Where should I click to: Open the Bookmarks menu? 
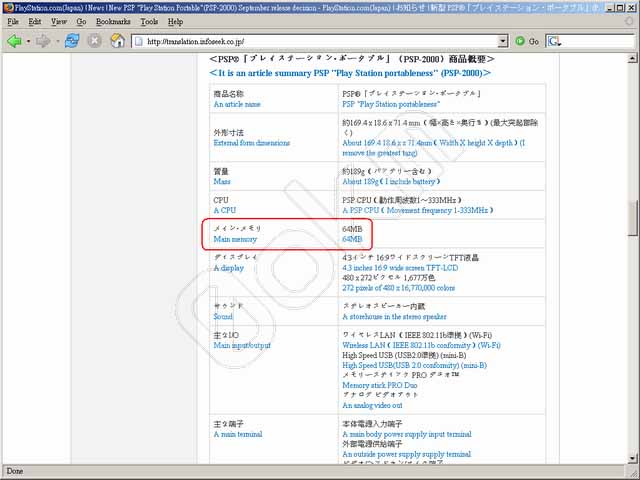point(113,22)
